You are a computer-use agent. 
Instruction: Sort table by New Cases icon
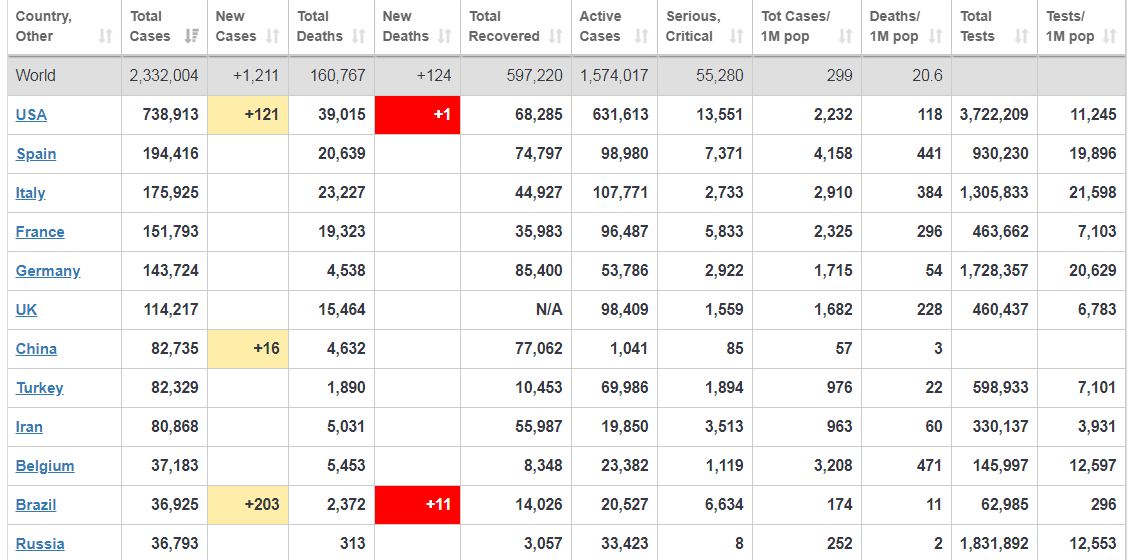[x=273, y=36]
